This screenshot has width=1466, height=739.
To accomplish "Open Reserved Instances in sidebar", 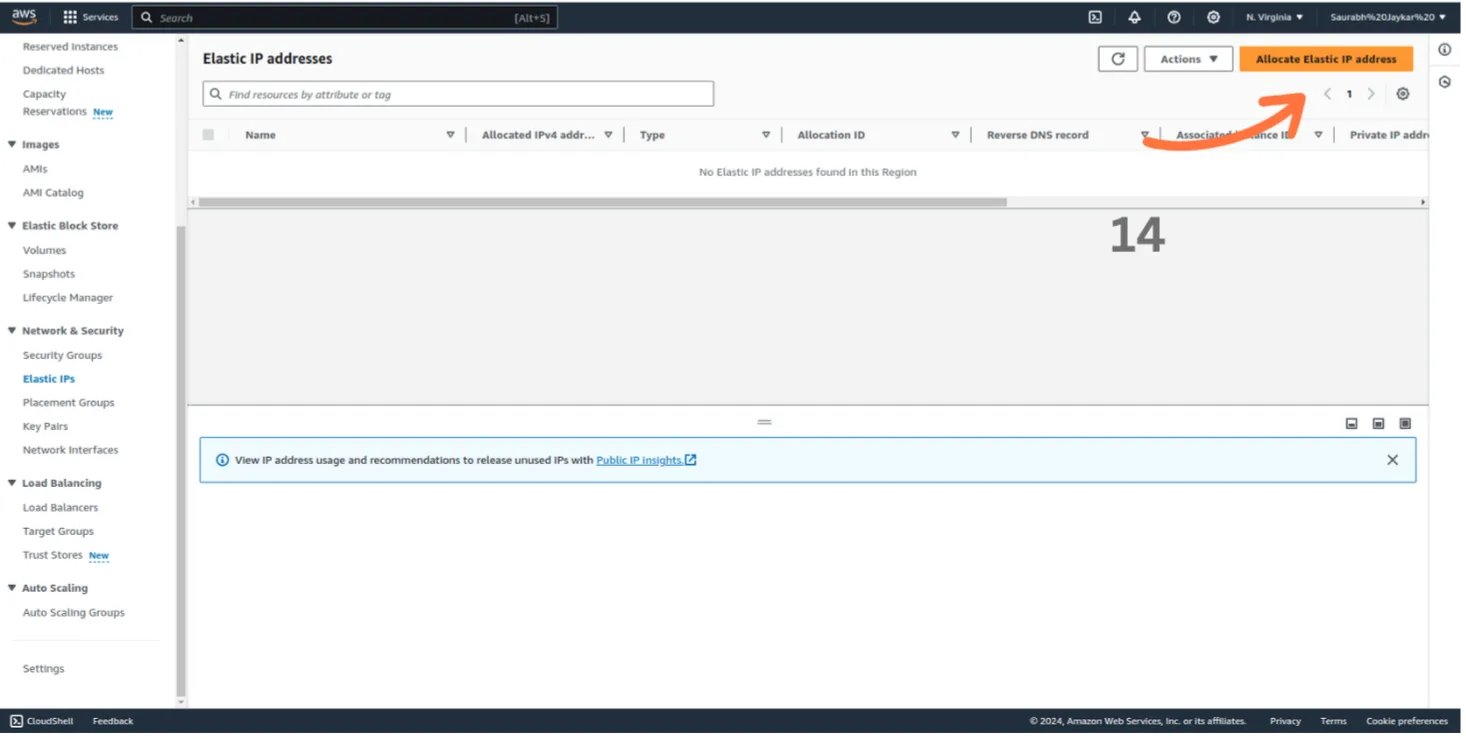I will pos(70,47).
